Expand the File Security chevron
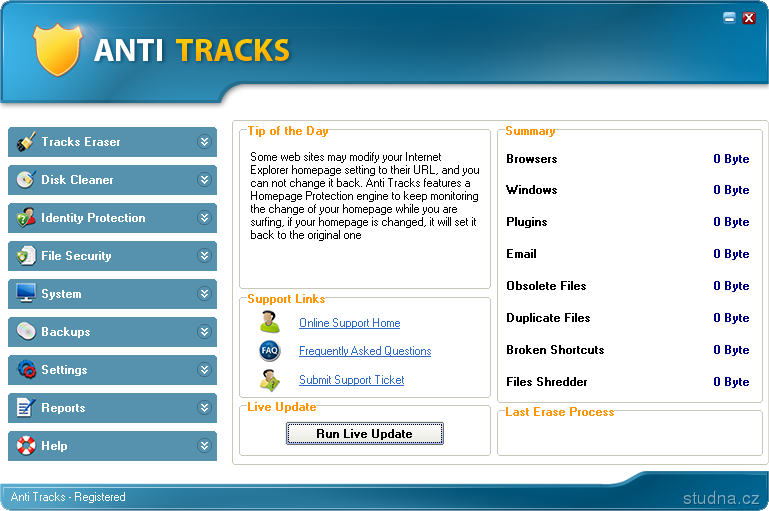Screen dimensions: 769x511 (204, 256)
